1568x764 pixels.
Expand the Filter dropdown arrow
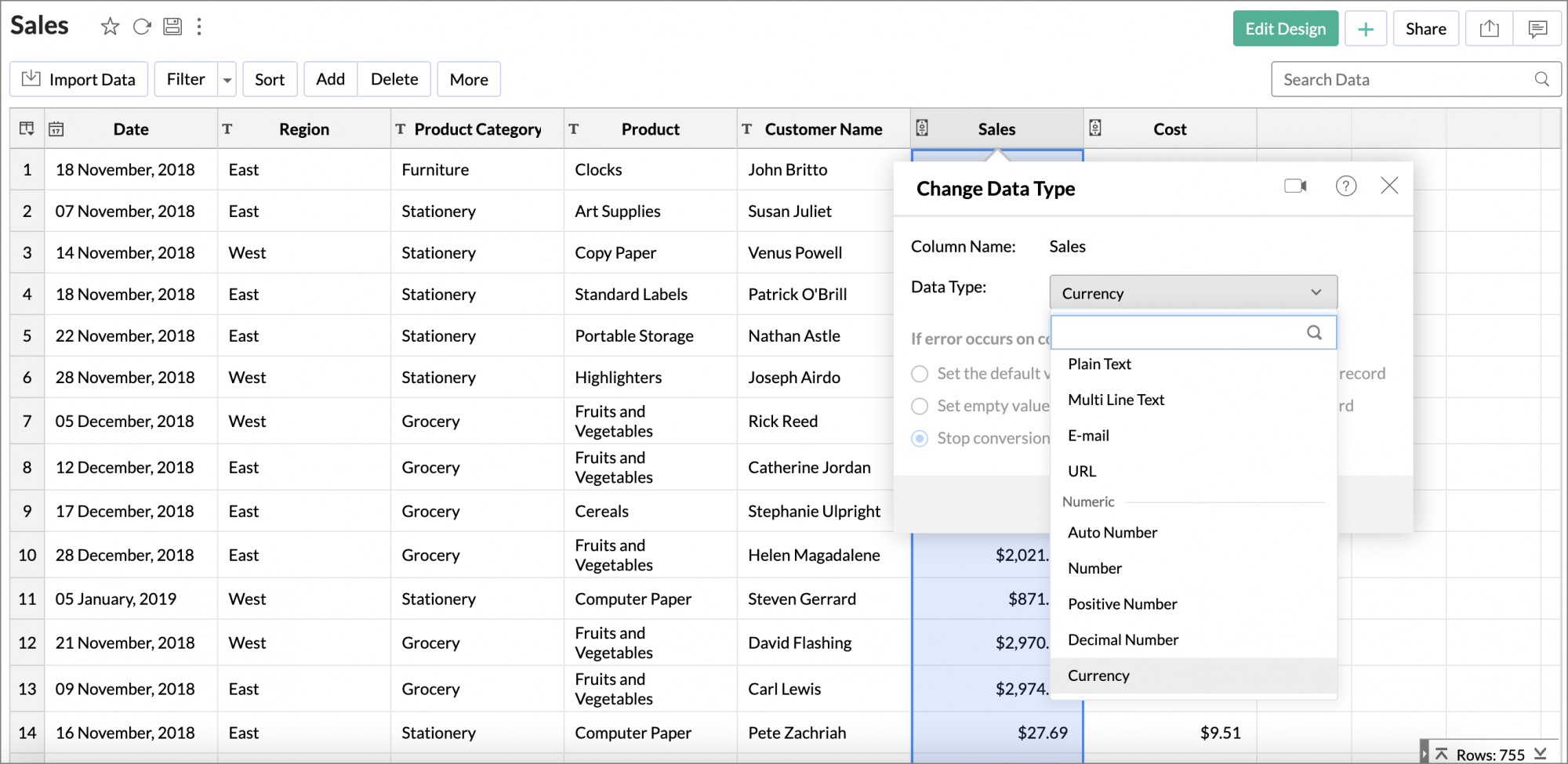[227, 80]
